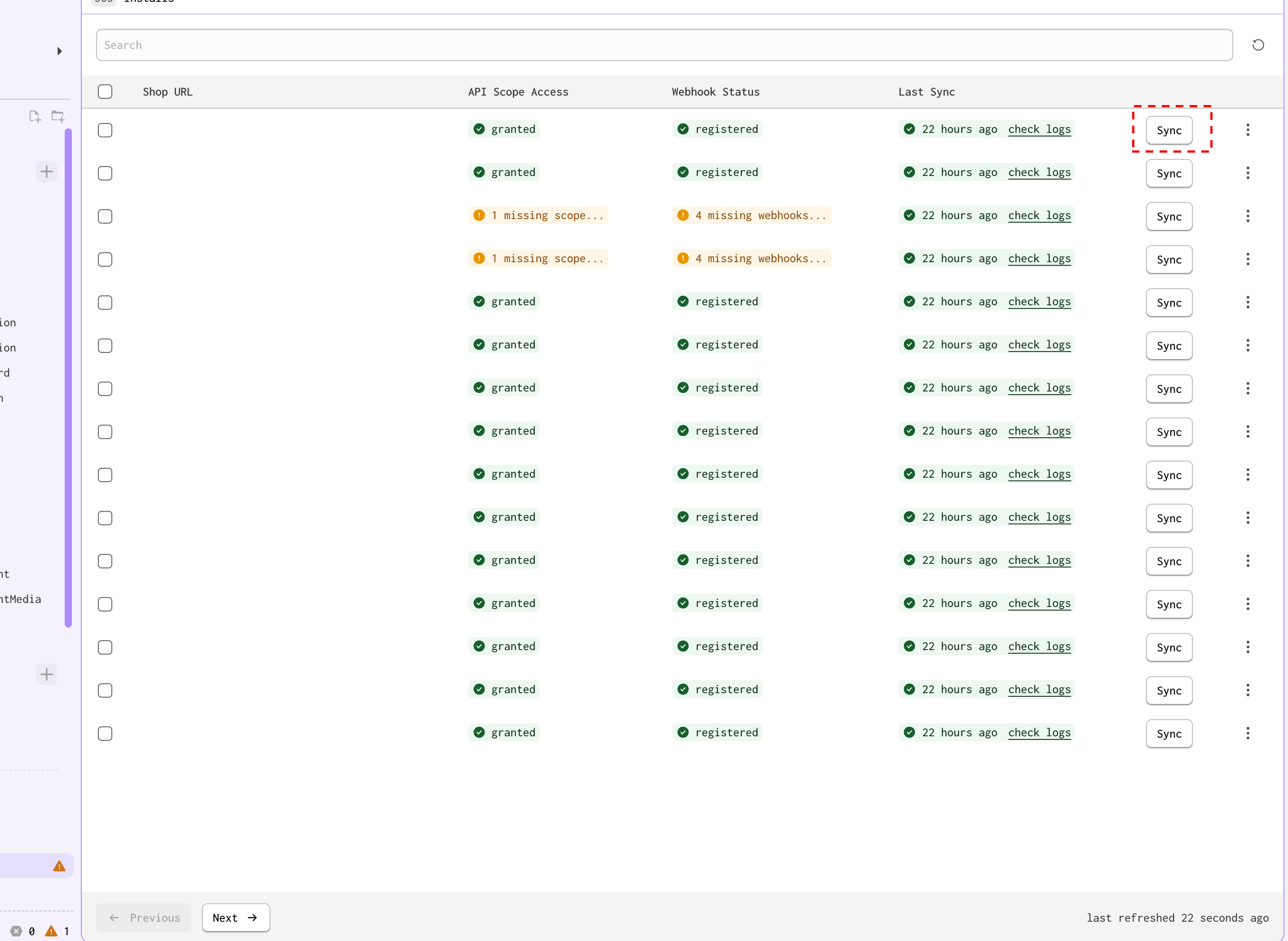
Task: Click the highlighted Sync button on the first row
Action: 1169,130
